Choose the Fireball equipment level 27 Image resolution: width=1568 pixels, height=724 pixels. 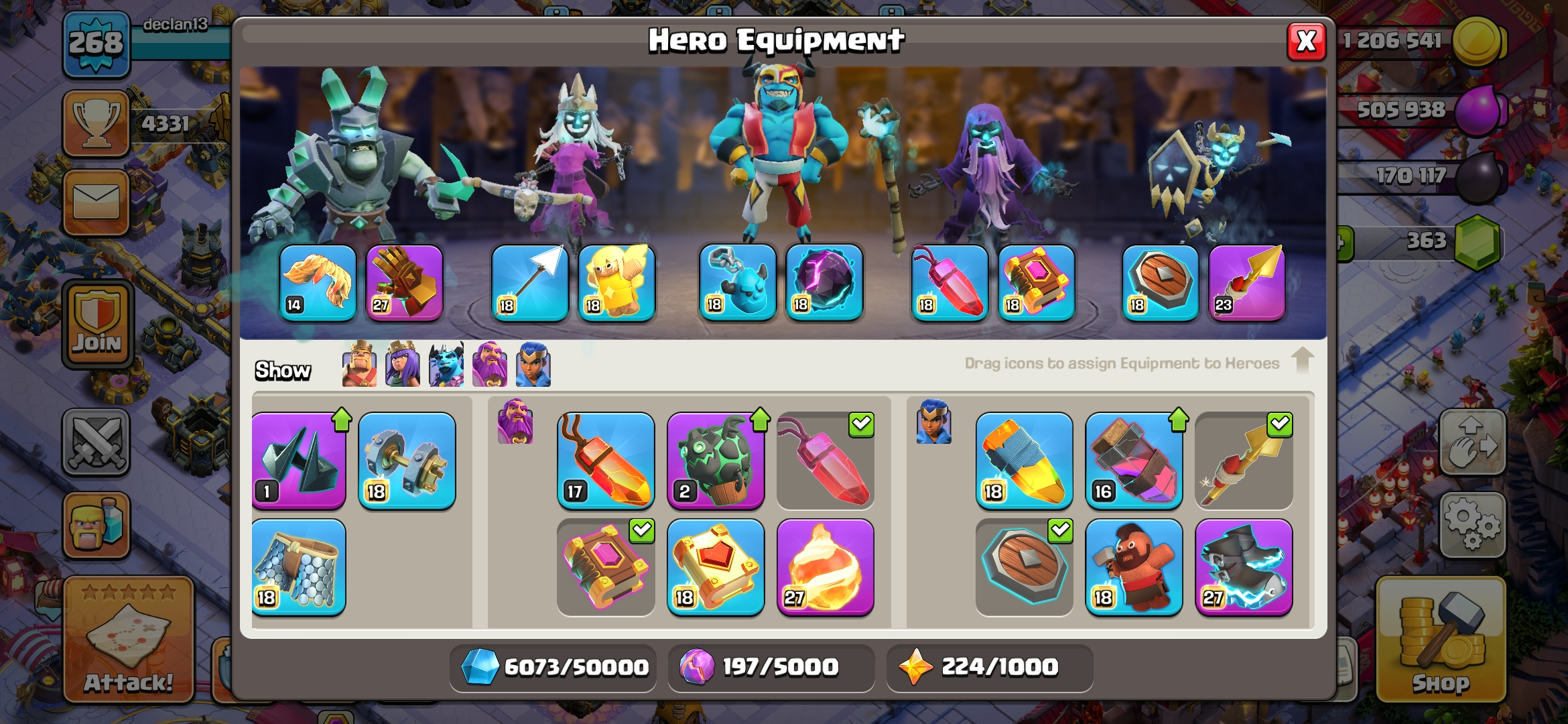pyautogui.click(x=825, y=567)
